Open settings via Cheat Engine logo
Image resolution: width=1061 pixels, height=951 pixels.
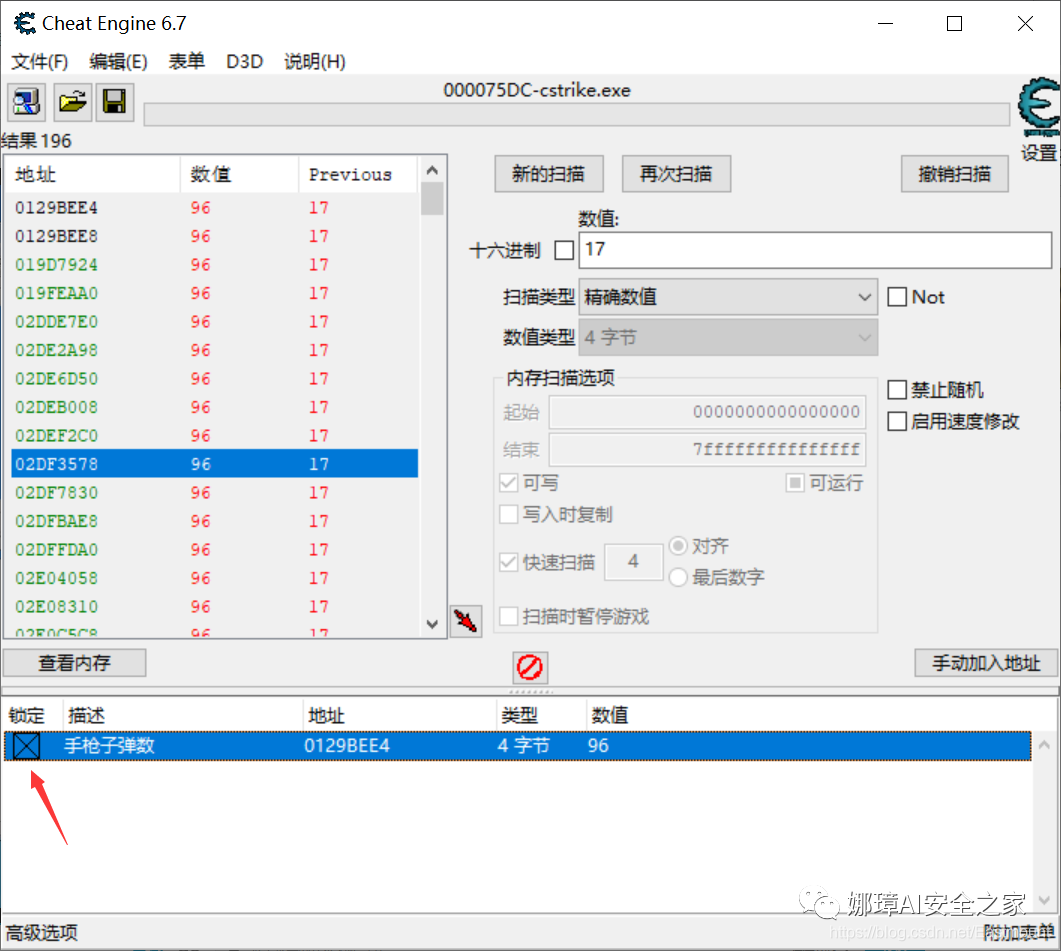coord(1039,108)
